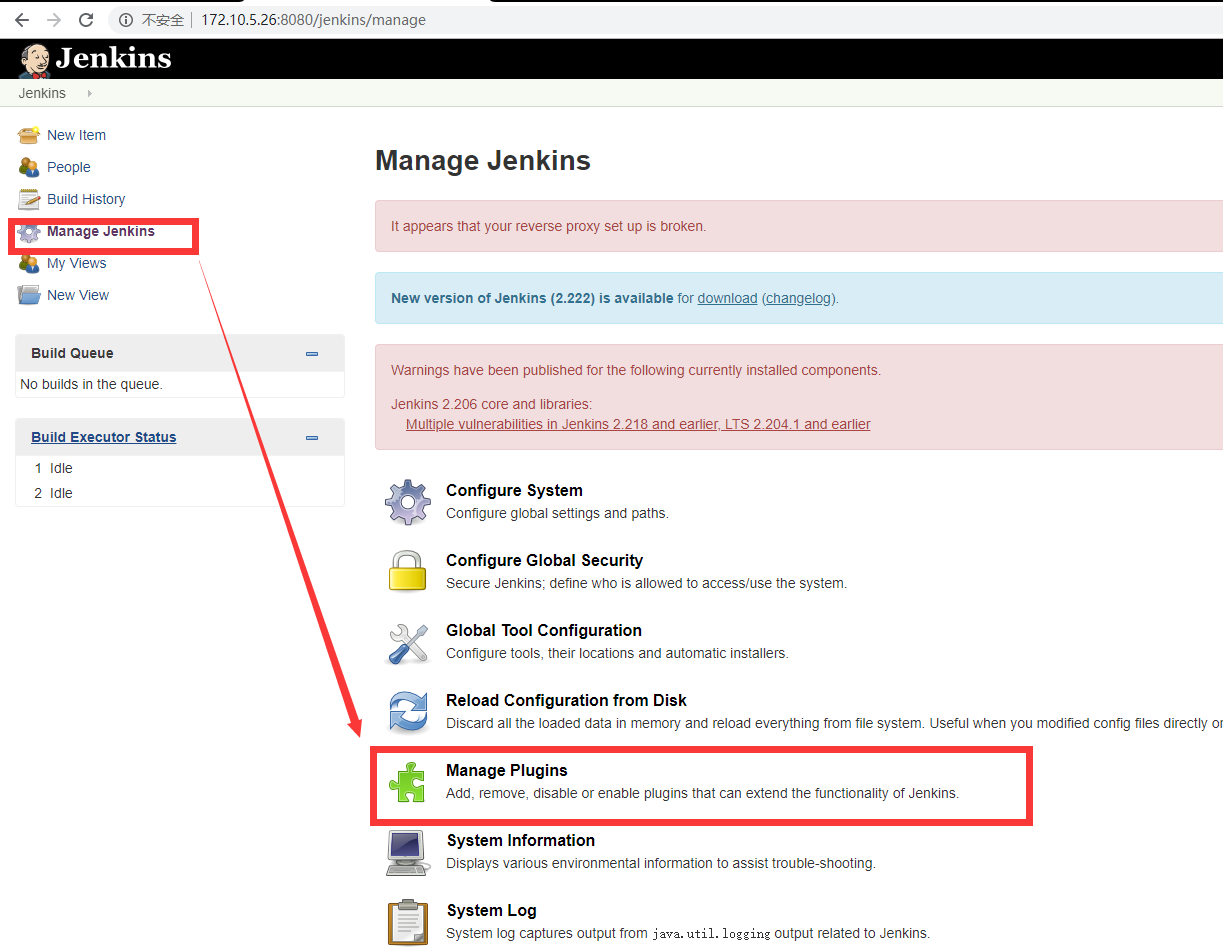Screen dimensions: 1223x952
Task: Open the New Item link
Action: (x=76, y=135)
